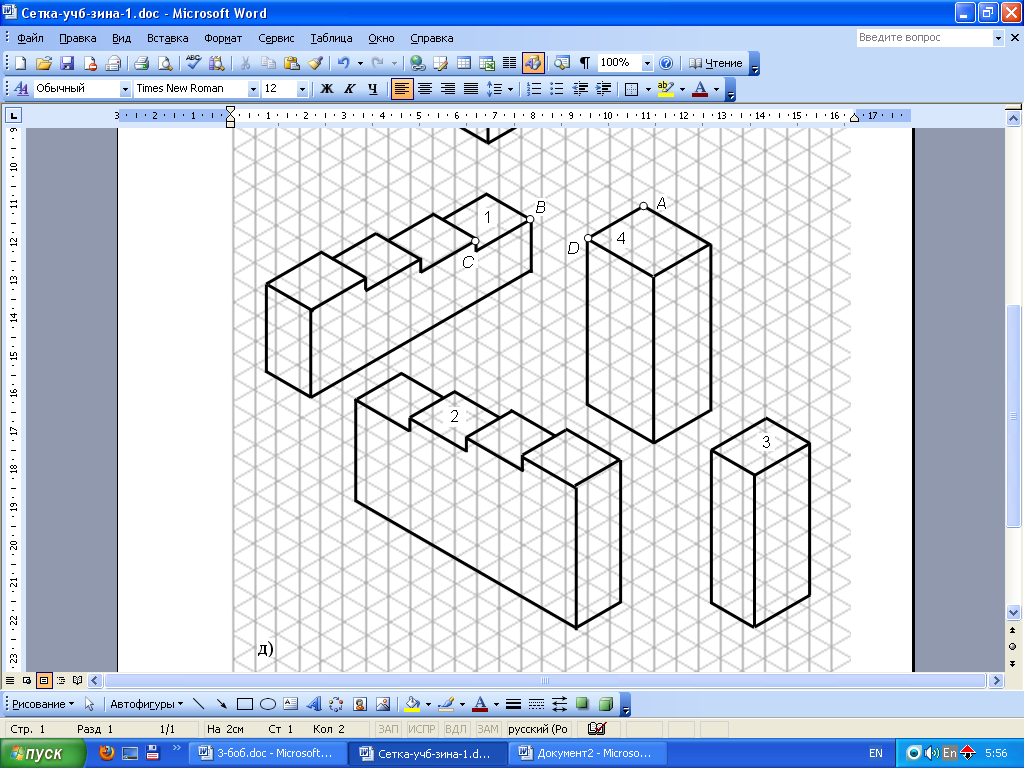Insert Excel worksheet icon

point(487,63)
